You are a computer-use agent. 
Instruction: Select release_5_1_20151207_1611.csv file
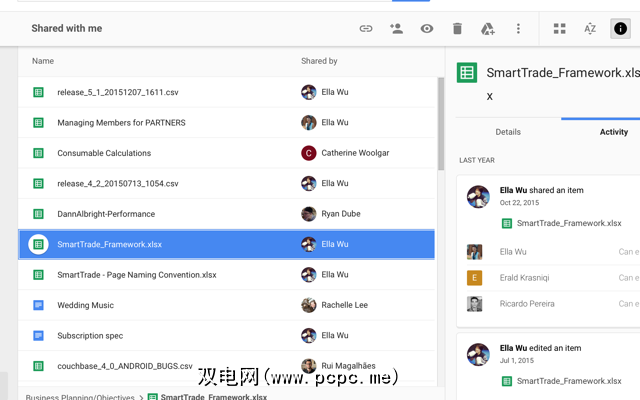(x=119, y=92)
